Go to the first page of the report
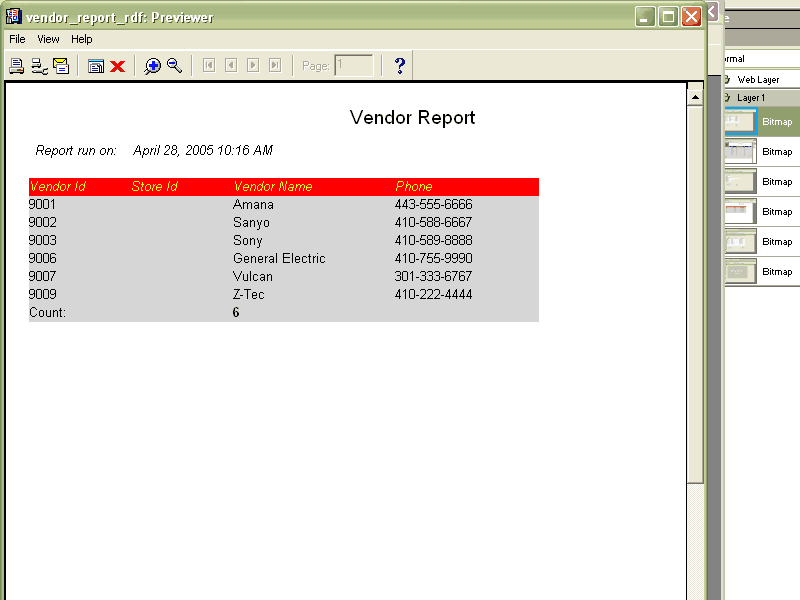 point(209,66)
